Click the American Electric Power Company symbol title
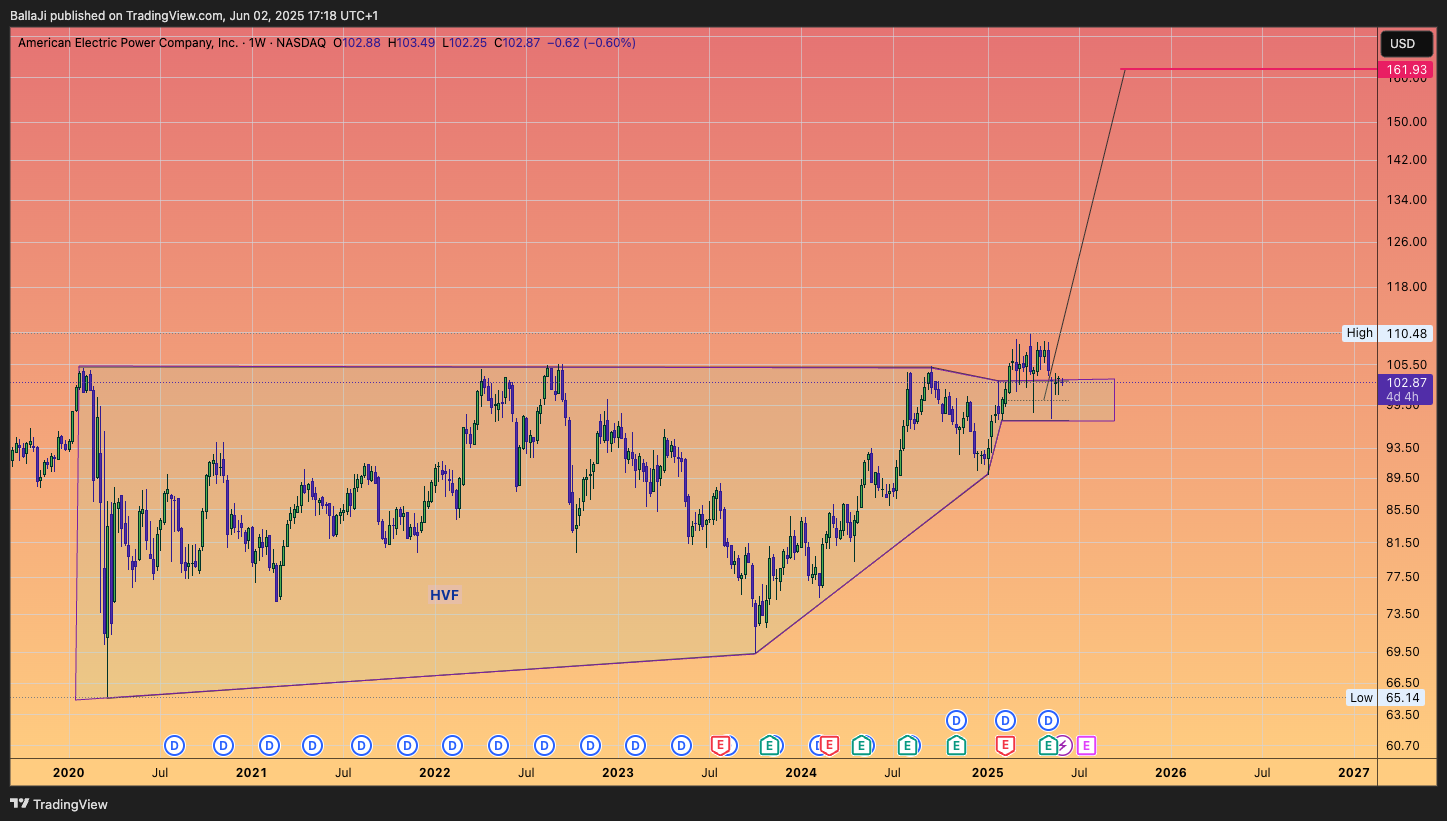The image size is (1447, 821). pos(128,43)
